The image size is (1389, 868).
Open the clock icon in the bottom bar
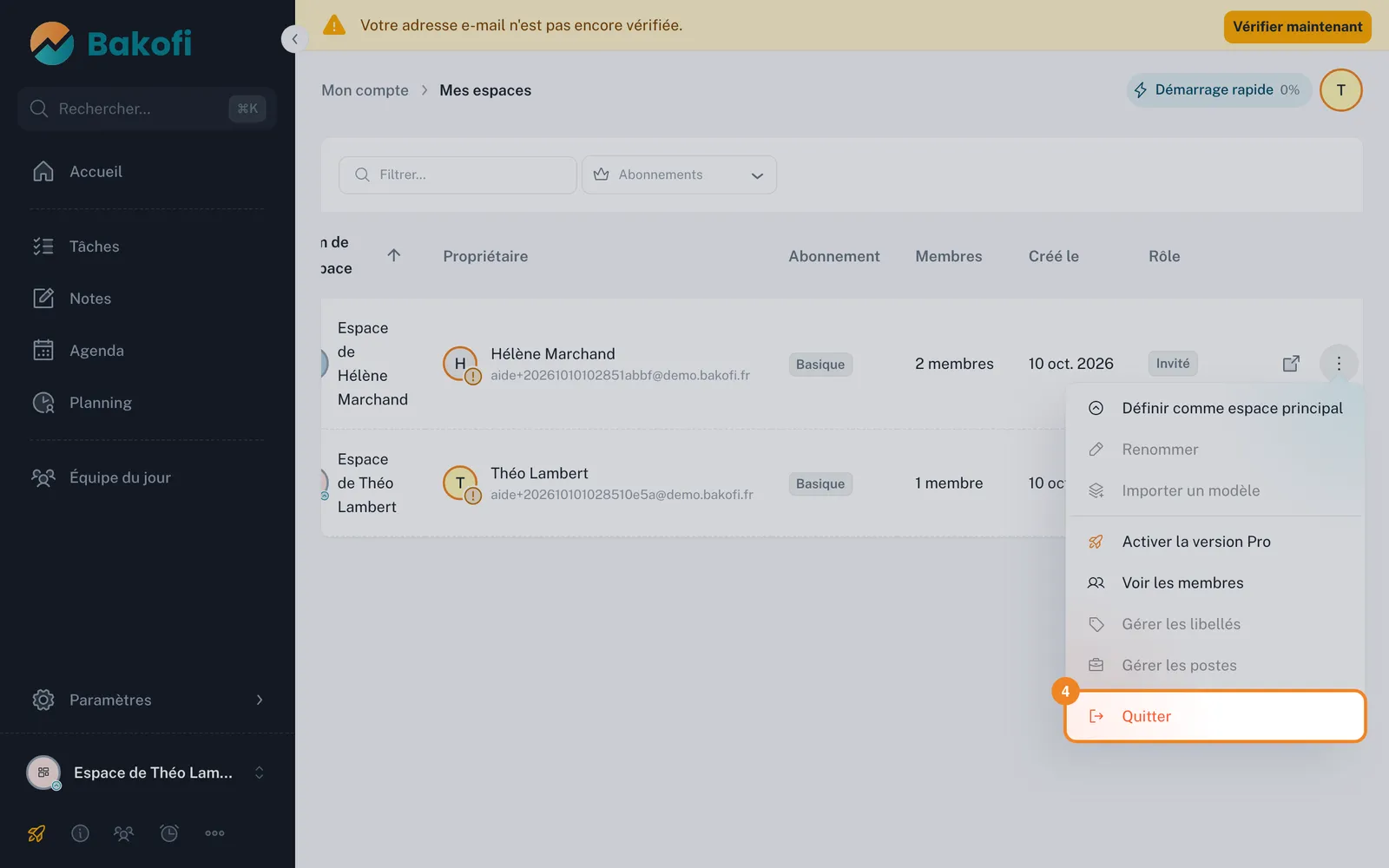pos(169,833)
